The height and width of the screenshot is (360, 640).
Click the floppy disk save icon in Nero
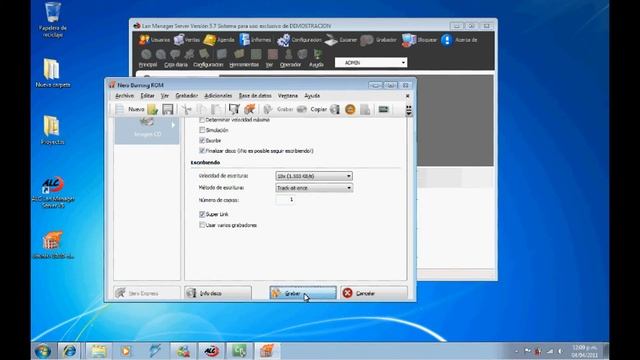(168, 109)
